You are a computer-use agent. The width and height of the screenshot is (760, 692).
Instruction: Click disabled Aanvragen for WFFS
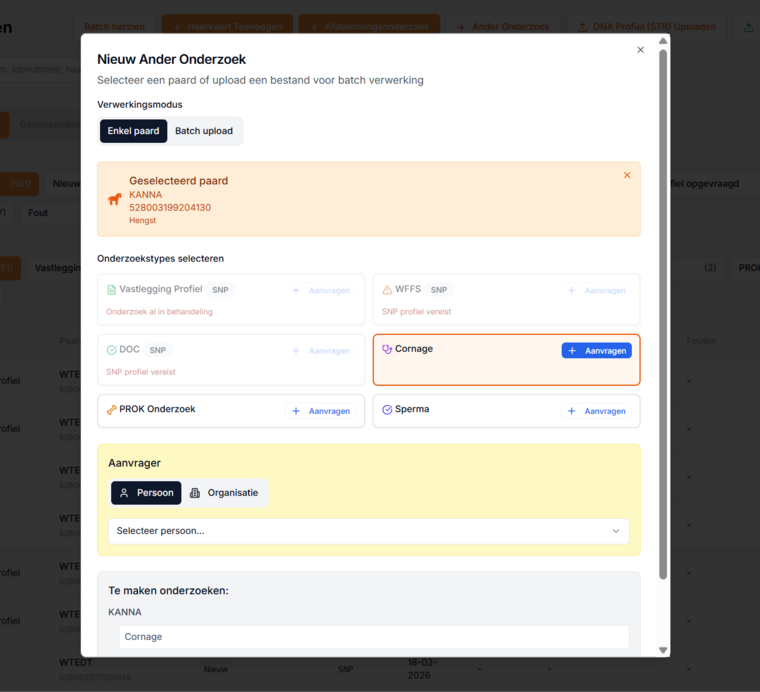[596, 290]
